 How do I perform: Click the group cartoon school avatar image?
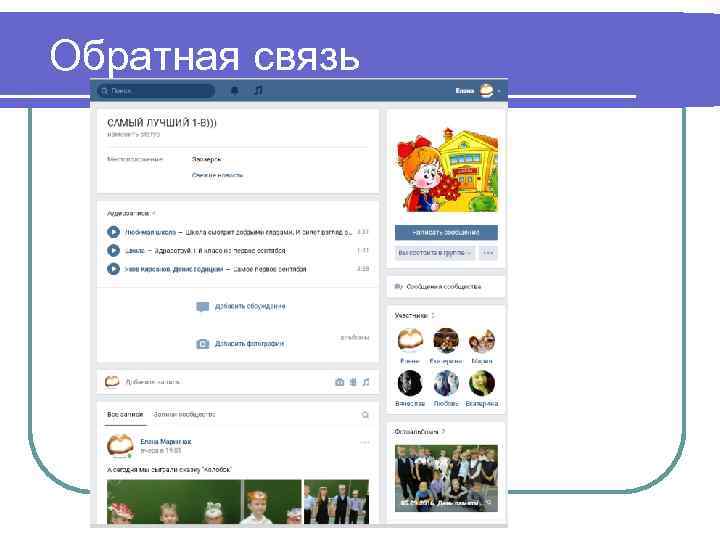pos(446,170)
